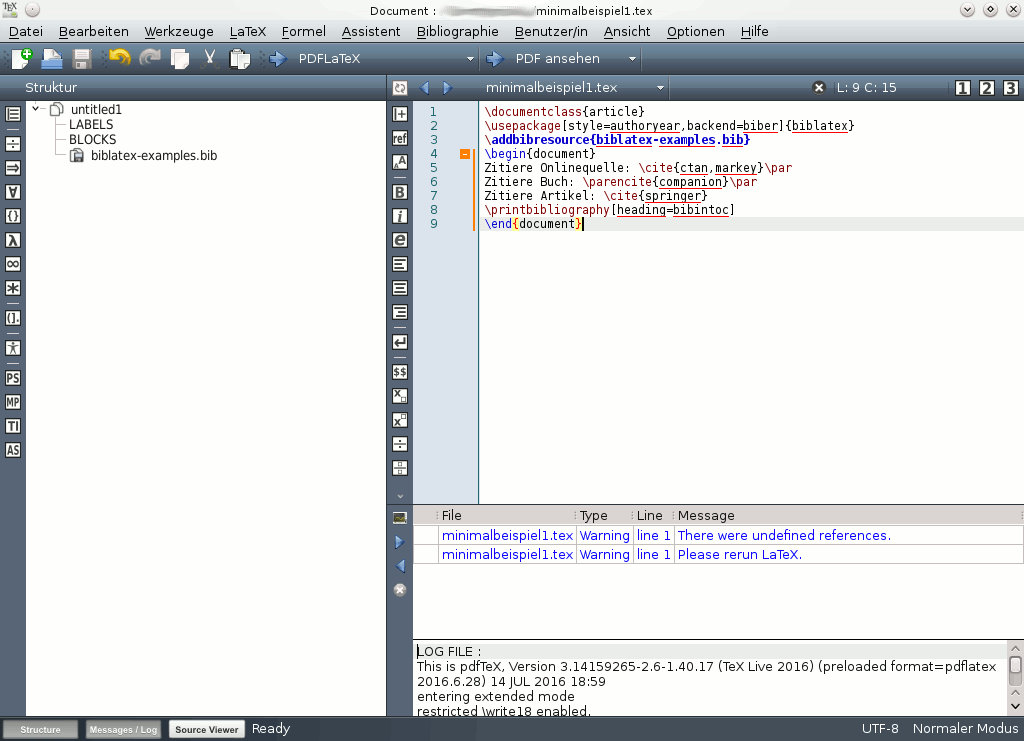Toggle the Structure panel button
1024x741 pixels.
(x=40, y=729)
